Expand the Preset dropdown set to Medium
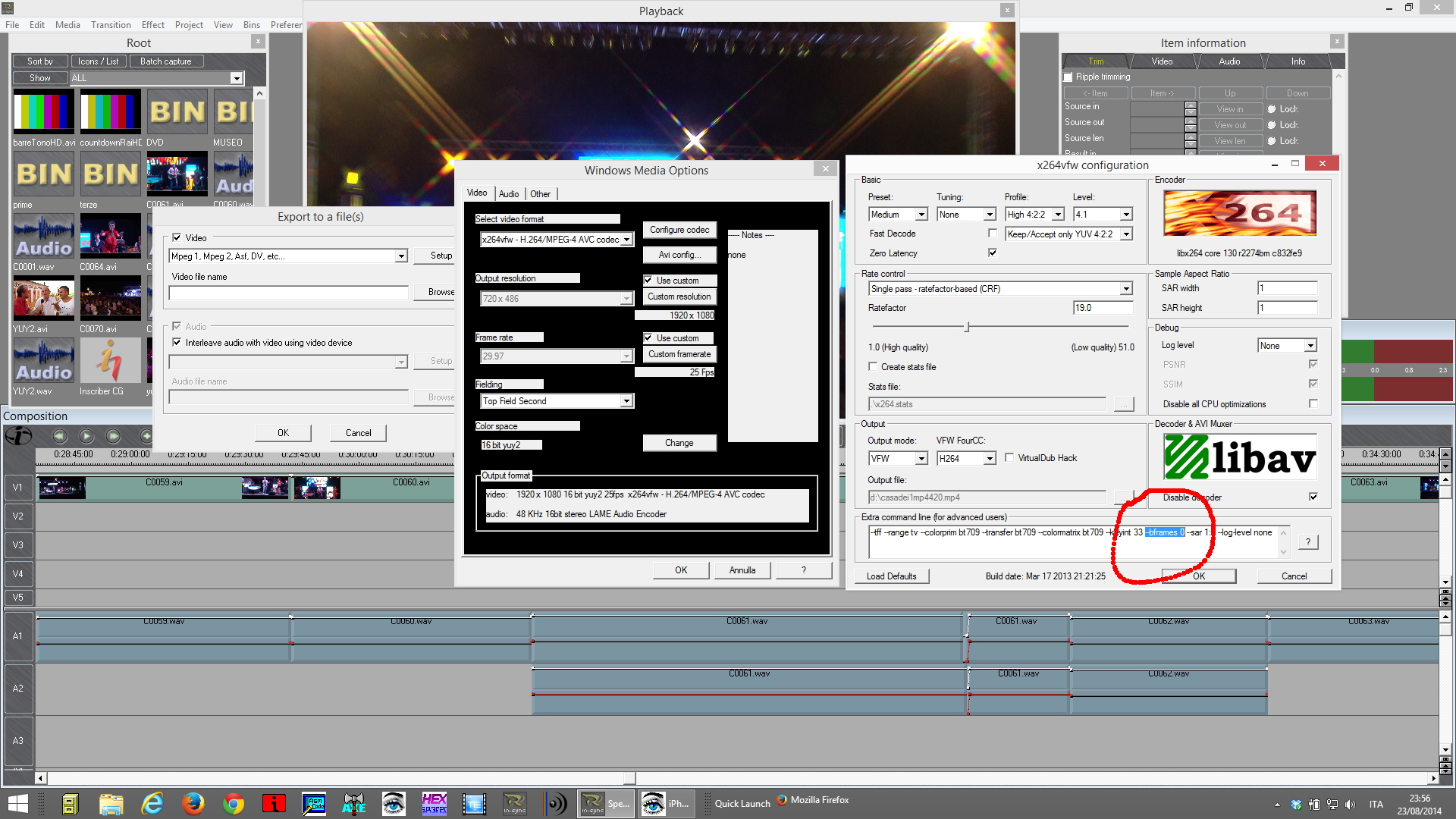1456x819 pixels. pyautogui.click(x=921, y=215)
